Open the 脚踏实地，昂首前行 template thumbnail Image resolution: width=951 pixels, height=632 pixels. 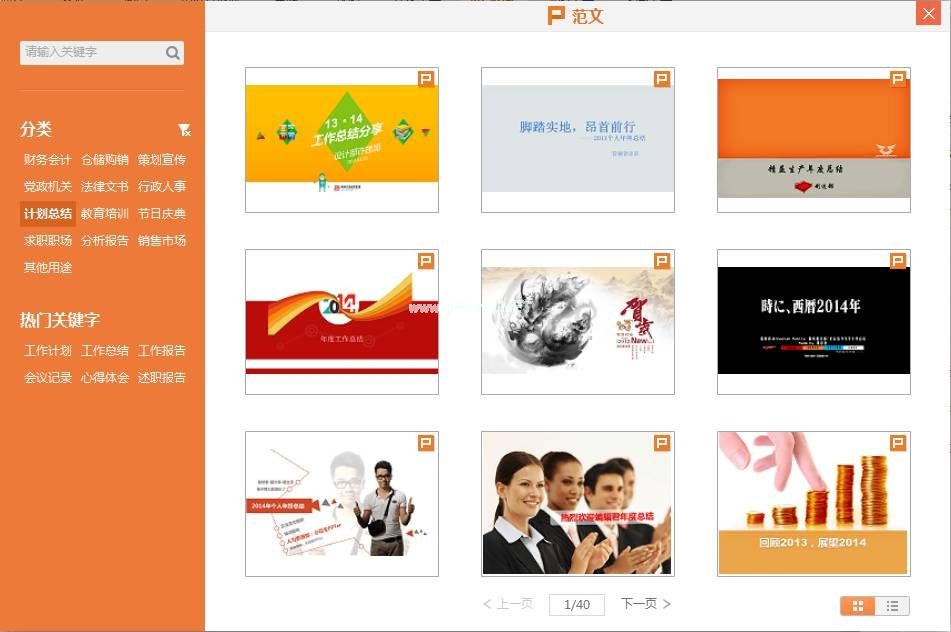[577, 139]
